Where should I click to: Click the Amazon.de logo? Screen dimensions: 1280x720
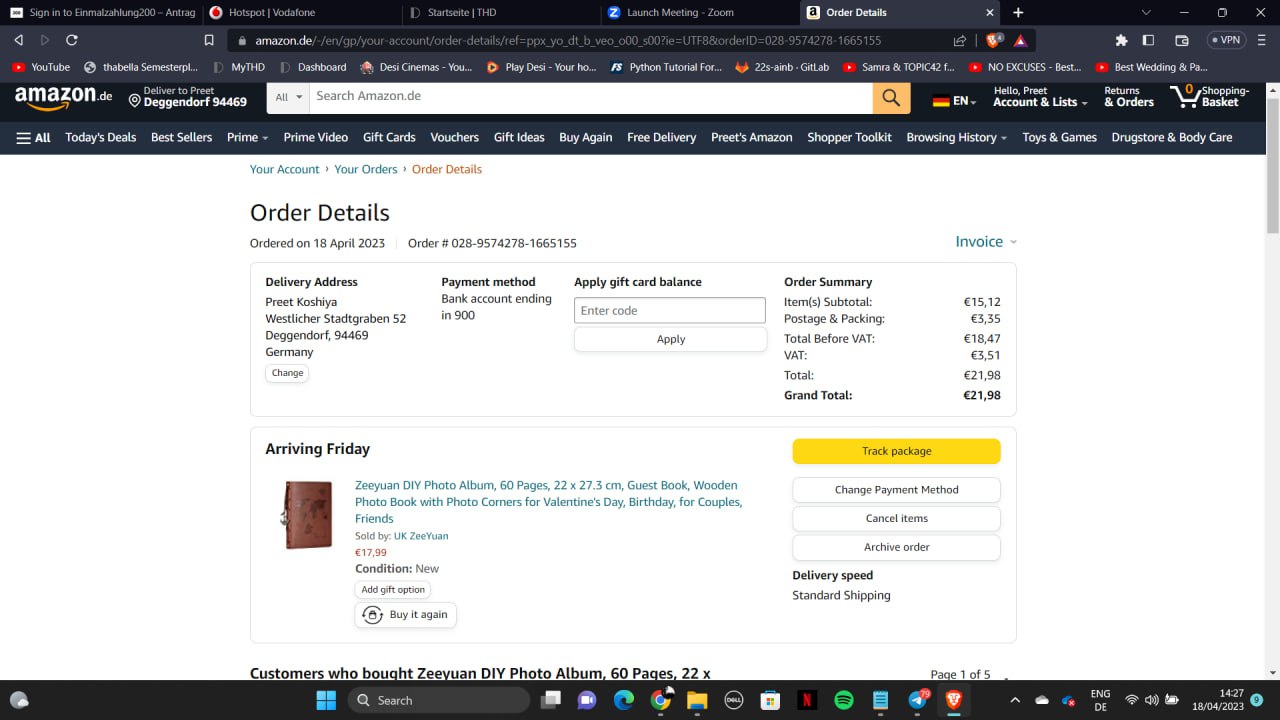pos(63,97)
